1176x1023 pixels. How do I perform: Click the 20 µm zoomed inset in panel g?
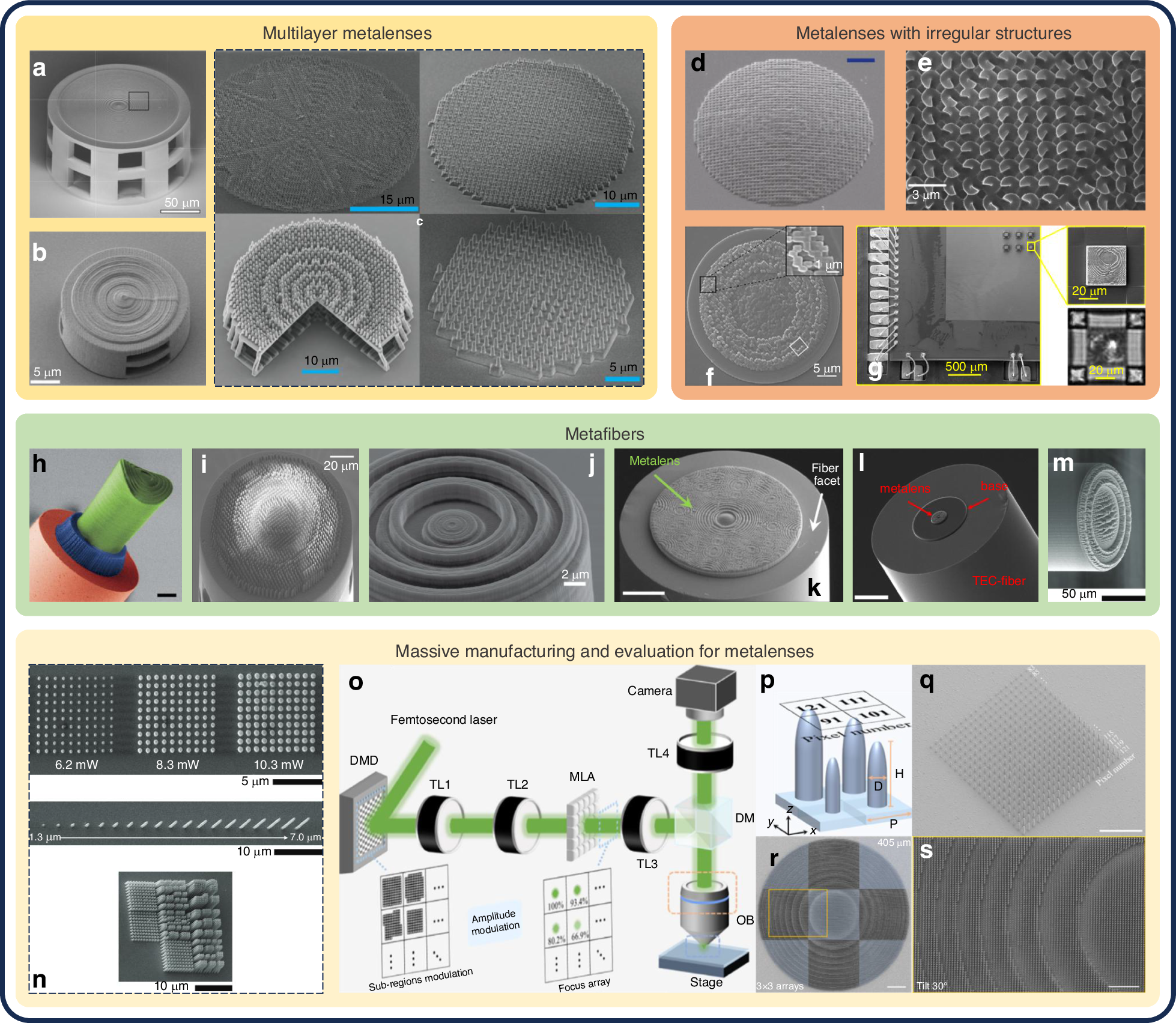(x=1105, y=265)
